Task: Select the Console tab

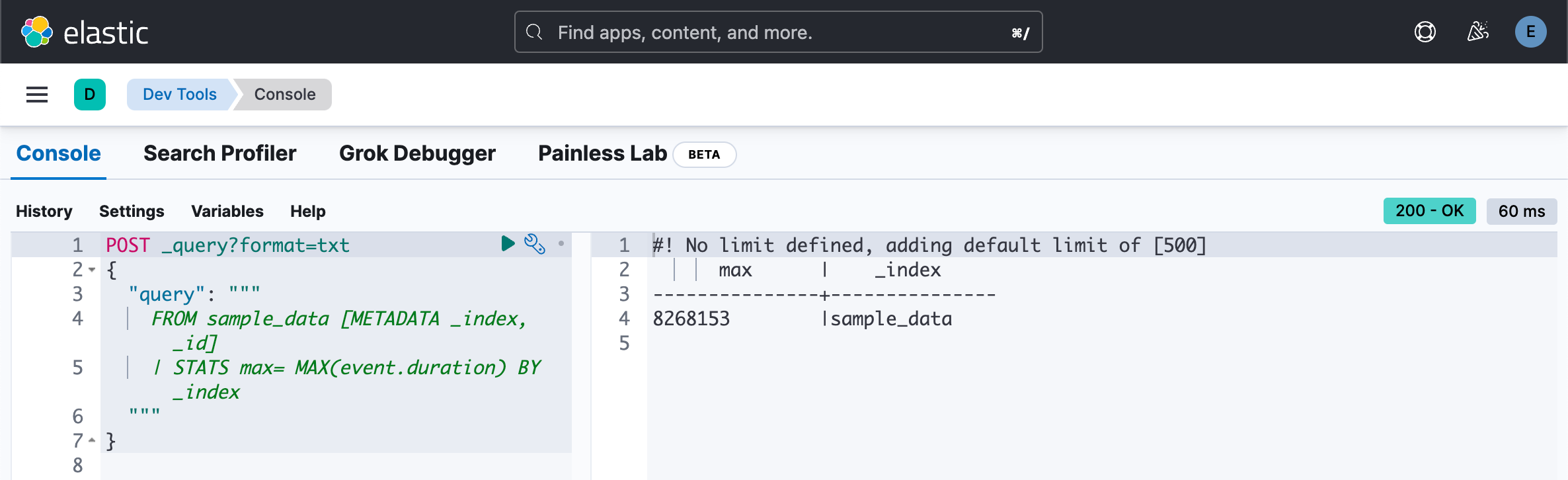Action: pyautogui.click(x=58, y=153)
